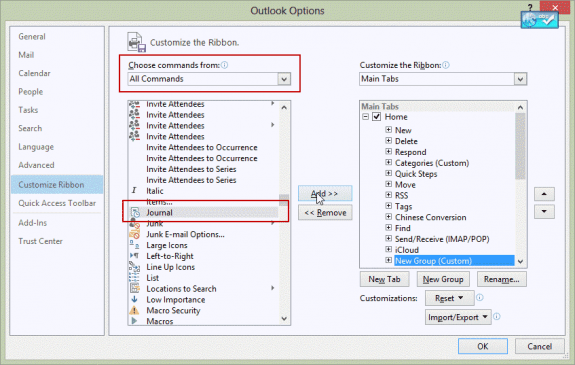Viewport: 575px width, 365px height.
Task: Select the Journal command icon
Action: (x=135, y=213)
